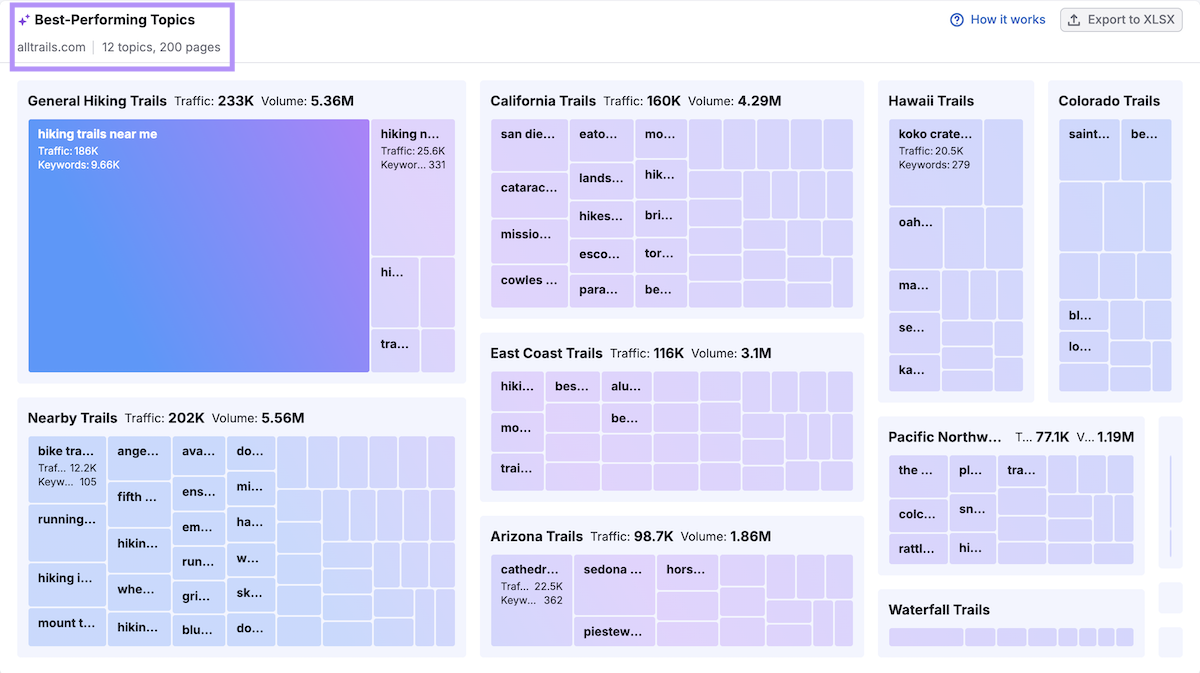
Task: Select the 'hors...' tile in Arizona Trails
Action: pos(687,573)
